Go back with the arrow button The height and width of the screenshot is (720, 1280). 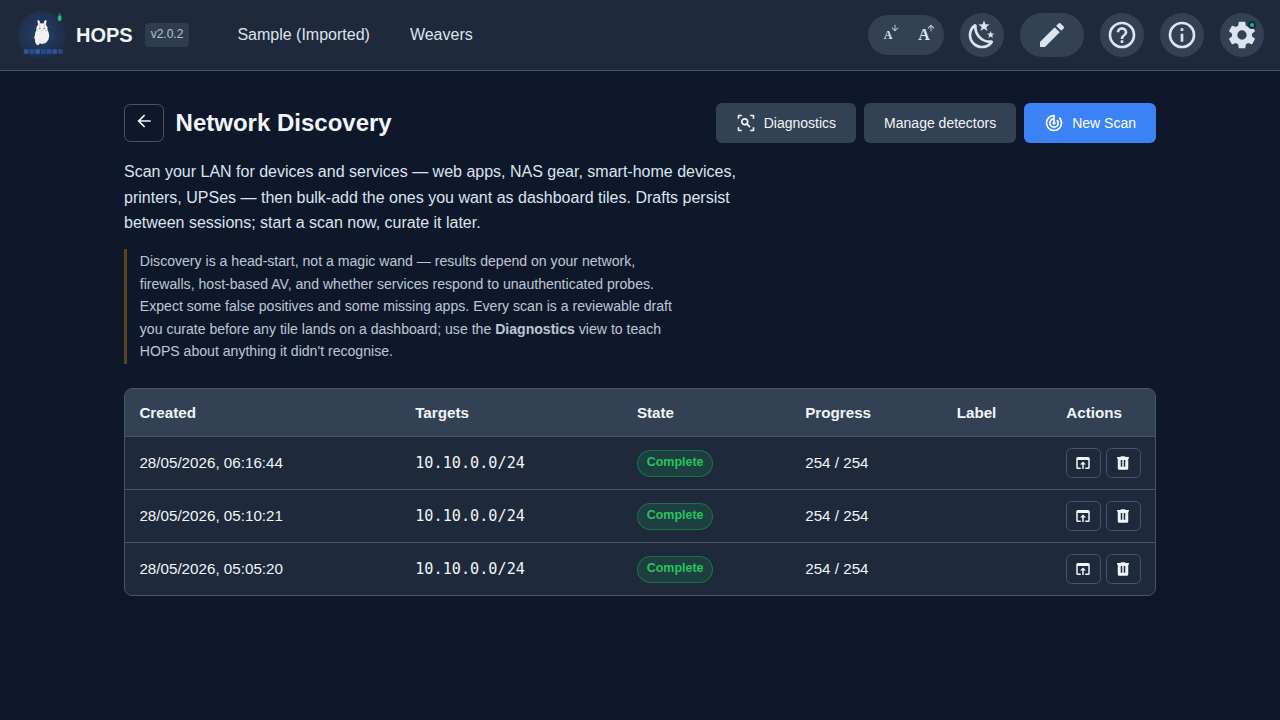click(144, 122)
